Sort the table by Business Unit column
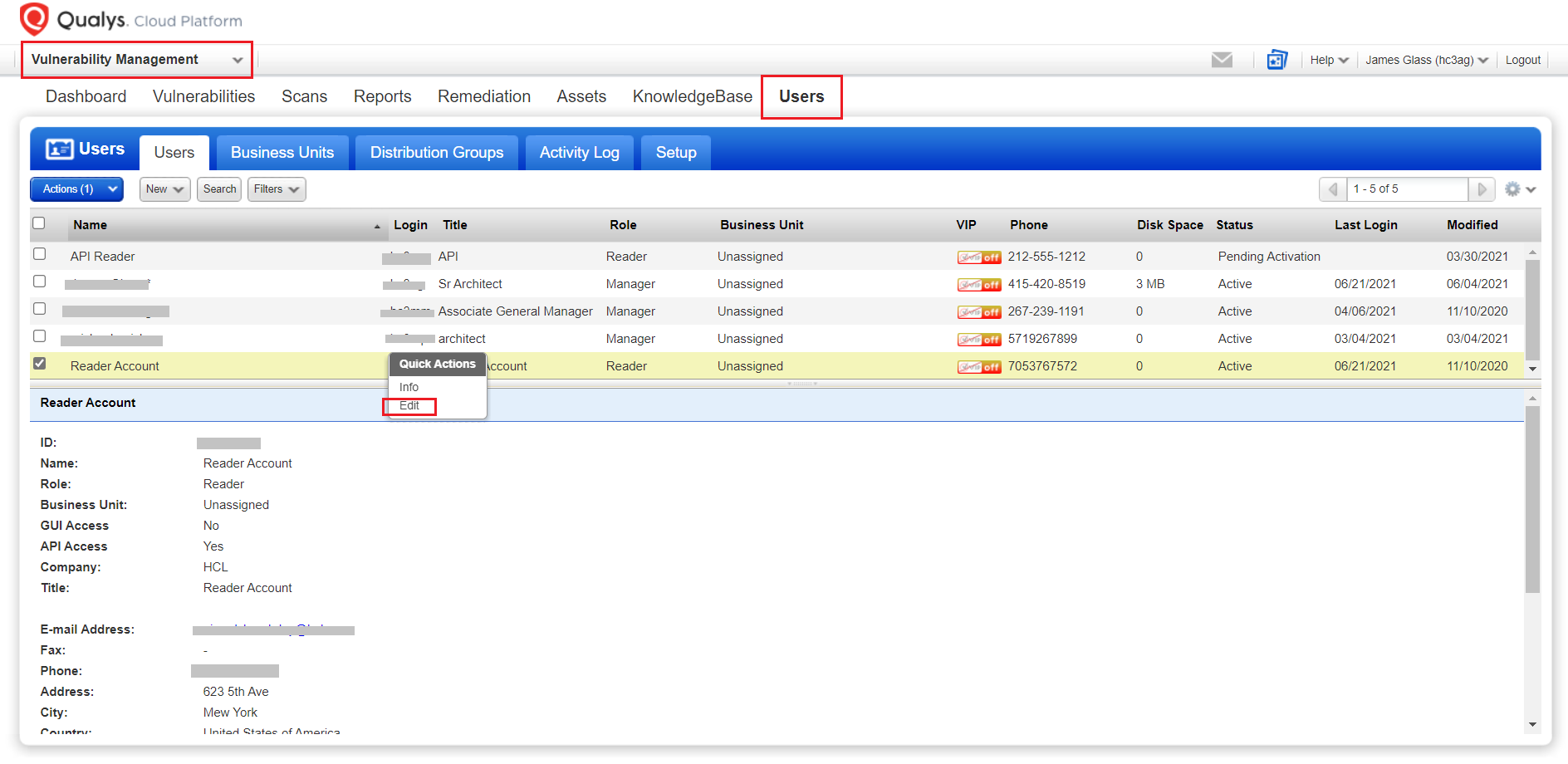Viewport: 1568px width, 764px height. tap(762, 225)
